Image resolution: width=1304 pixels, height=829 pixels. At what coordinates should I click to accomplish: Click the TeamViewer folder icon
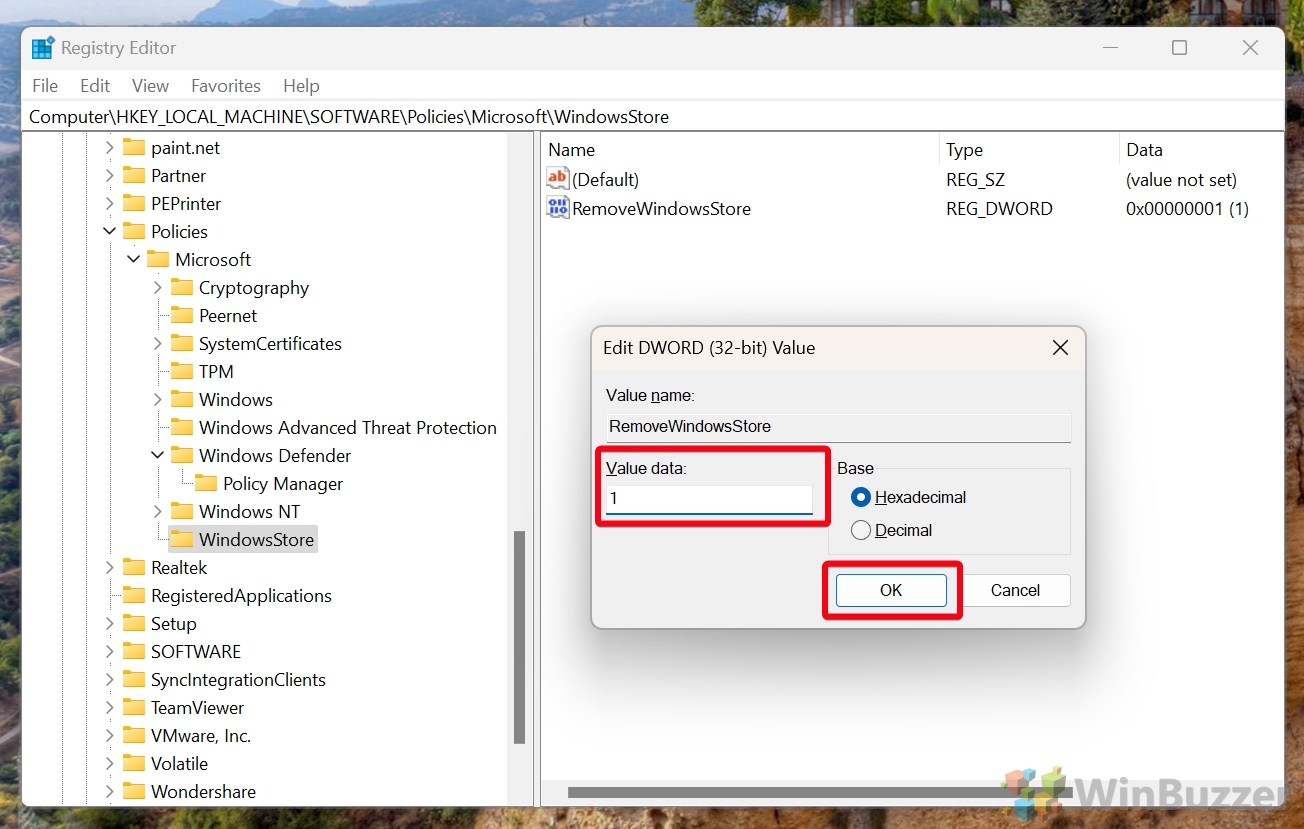pyautogui.click(x=134, y=707)
